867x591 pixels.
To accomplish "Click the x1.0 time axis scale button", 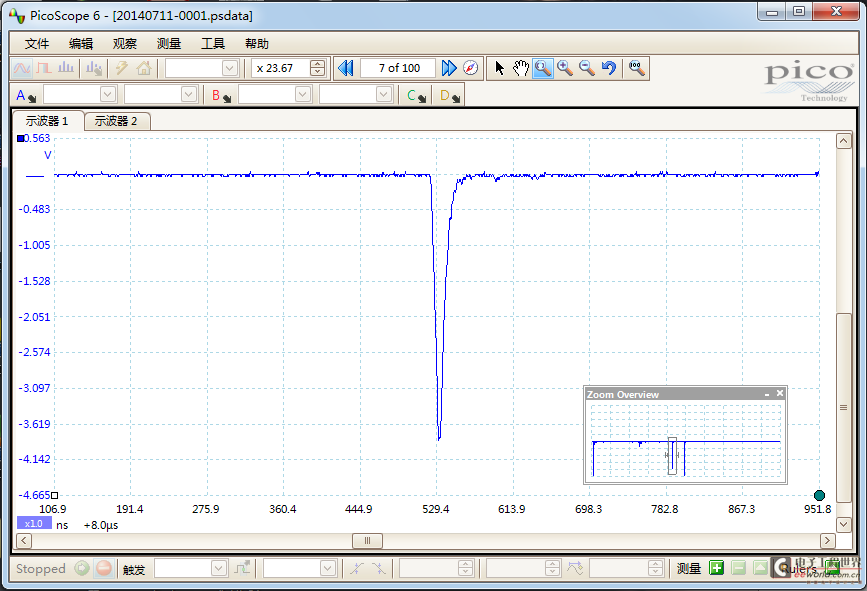I will (34, 524).
